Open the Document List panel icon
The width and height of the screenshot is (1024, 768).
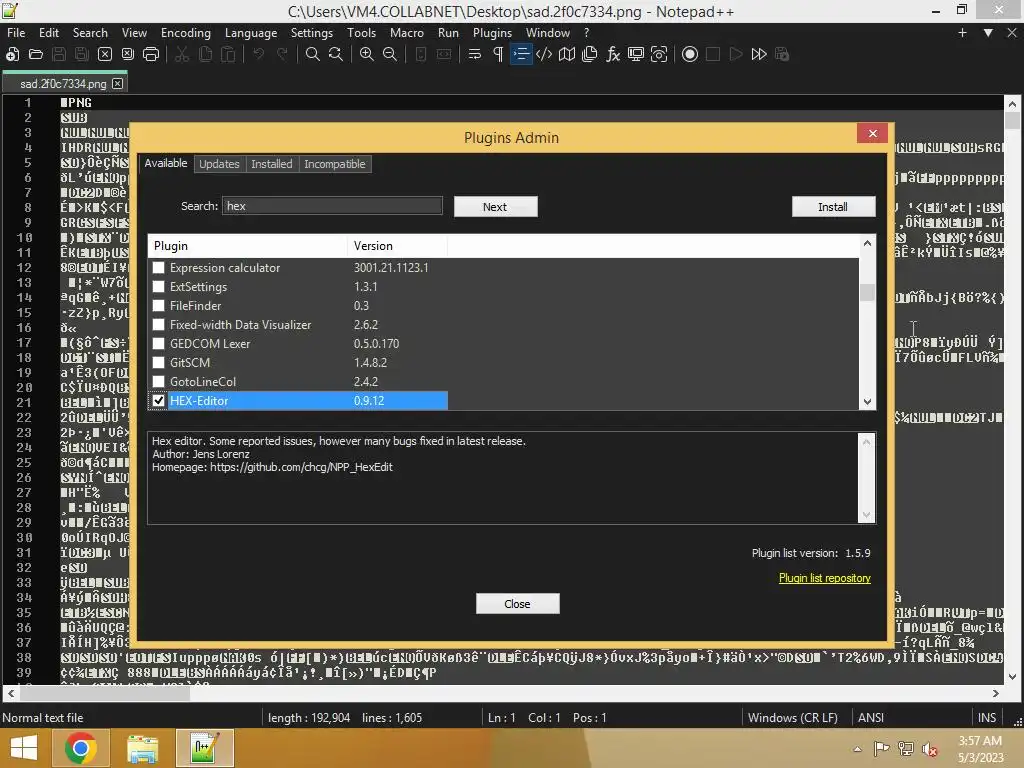pos(590,54)
